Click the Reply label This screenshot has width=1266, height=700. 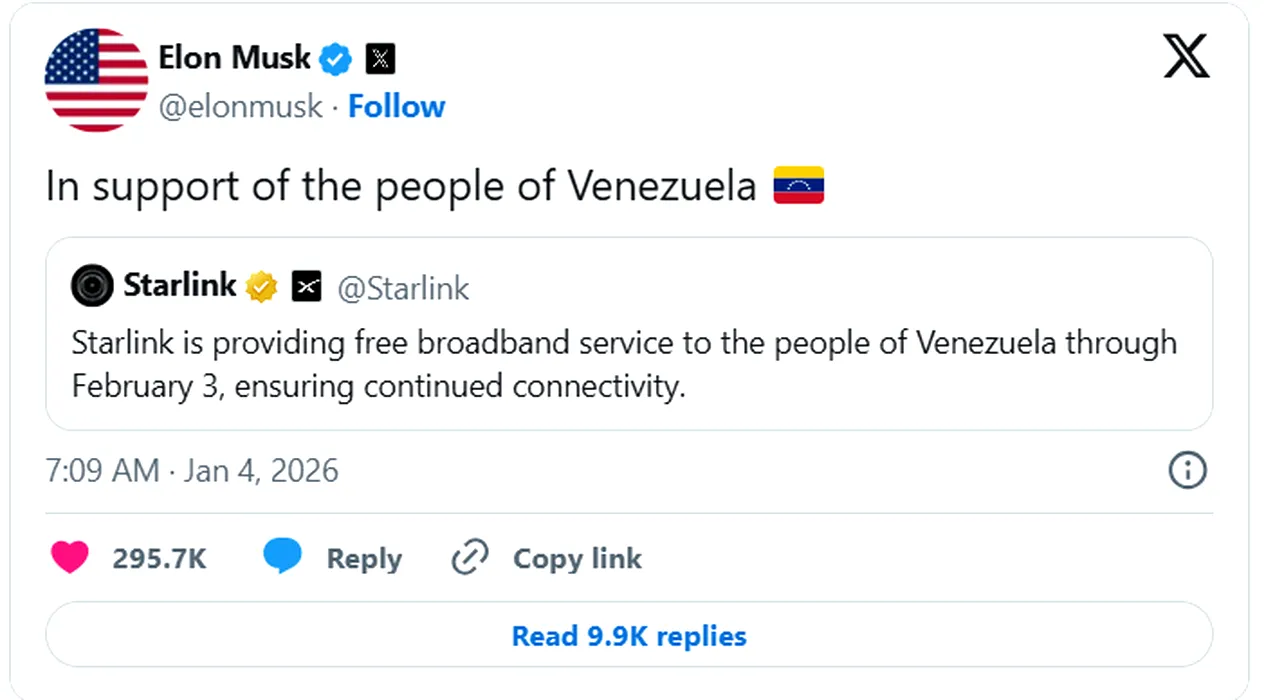(364, 558)
